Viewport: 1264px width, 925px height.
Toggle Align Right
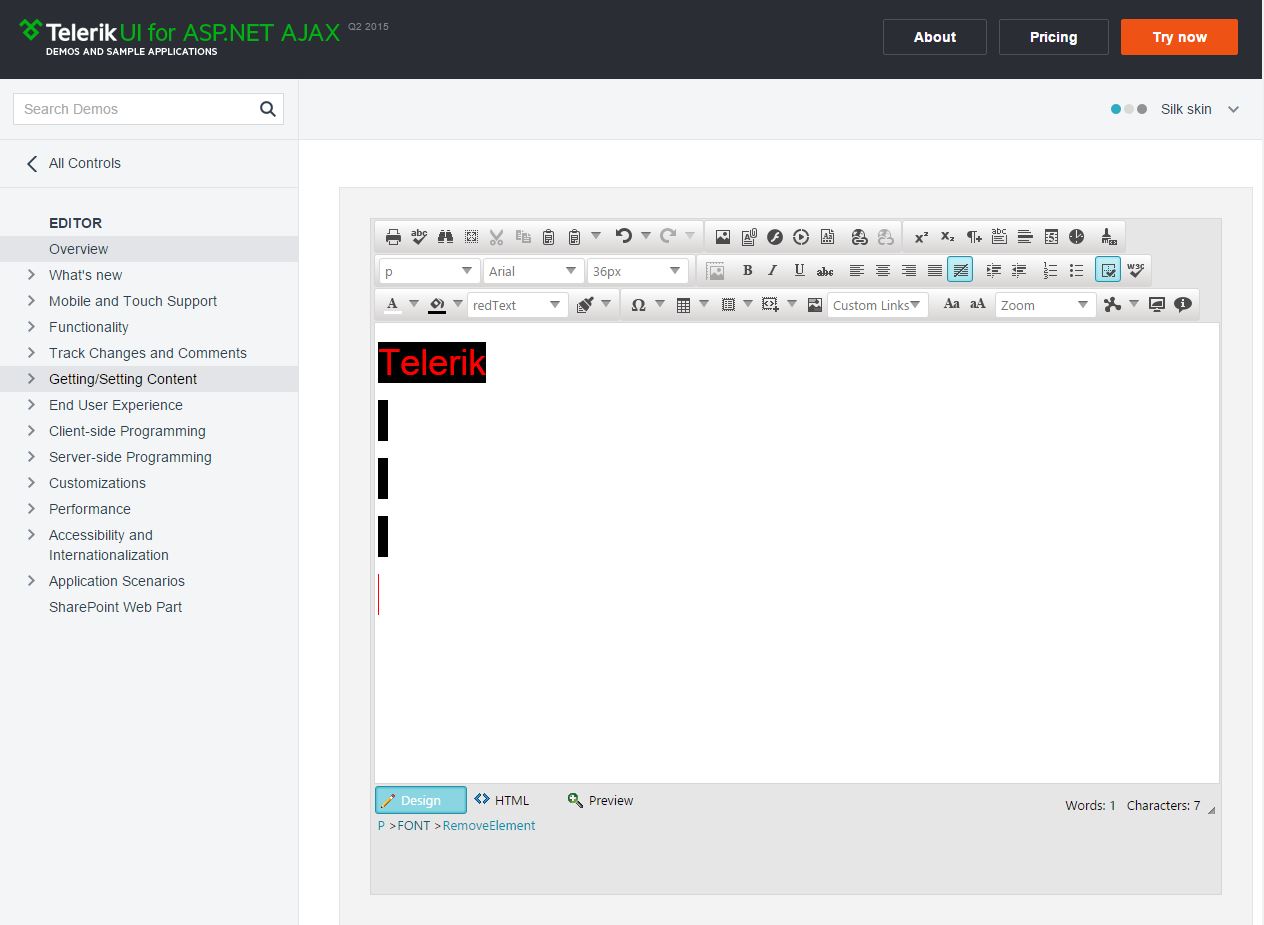909,270
